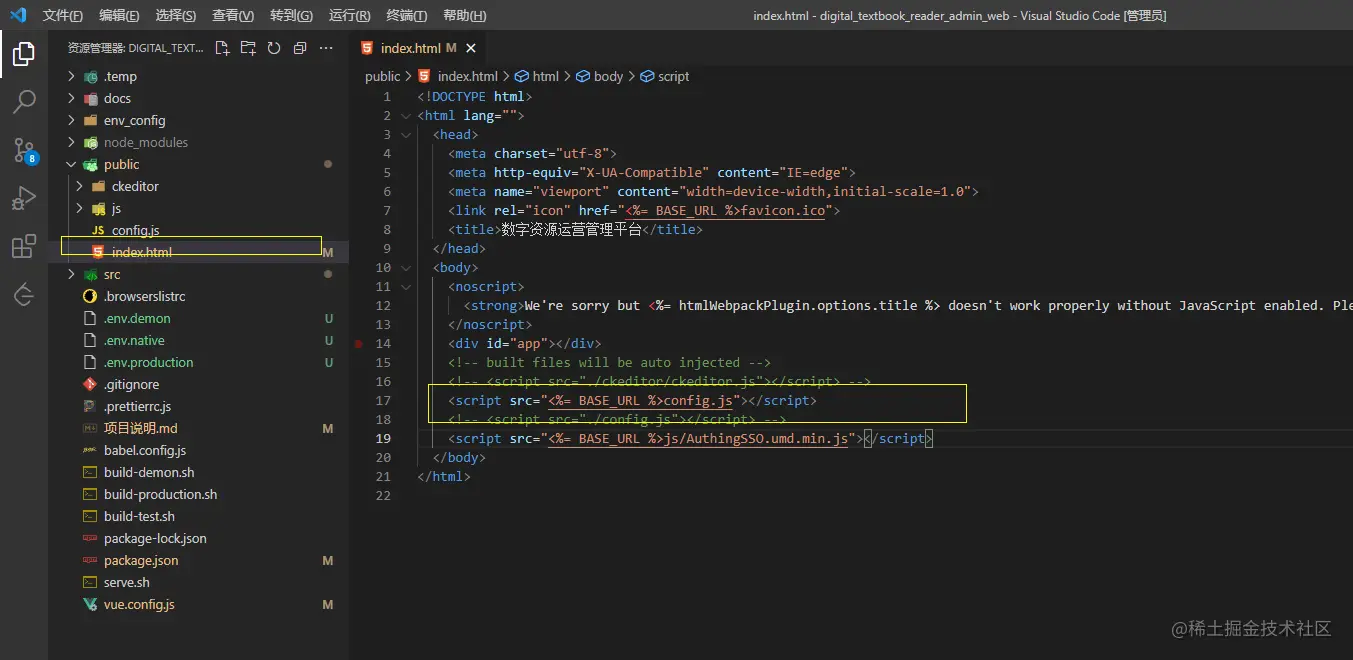
Task: Collapse the public folder
Action: click(x=71, y=164)
